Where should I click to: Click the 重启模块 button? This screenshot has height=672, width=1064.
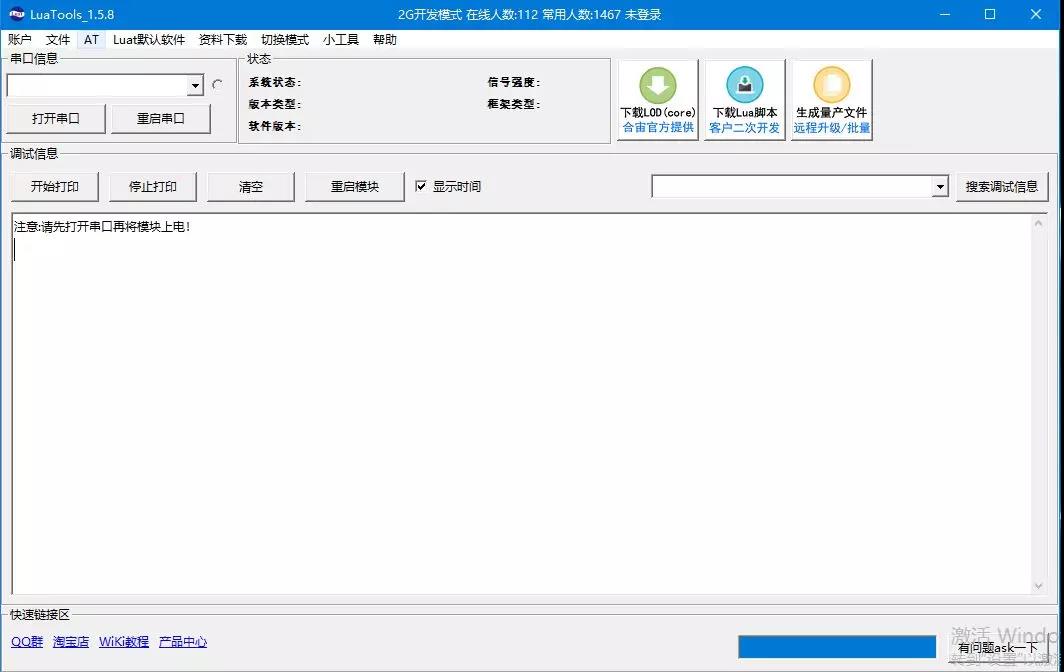(355, 187)
